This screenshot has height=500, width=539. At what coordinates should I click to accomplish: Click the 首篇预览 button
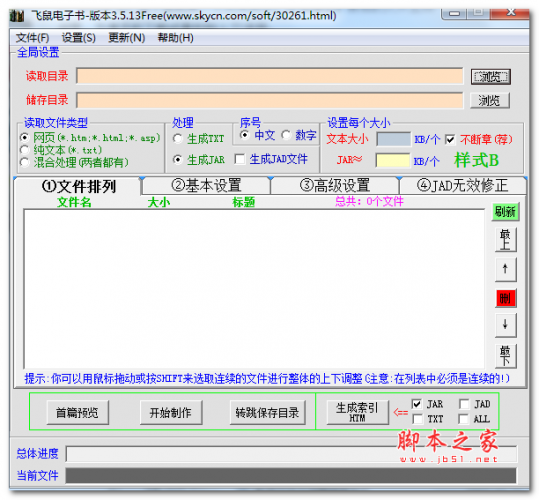click(x=77, y=412)
